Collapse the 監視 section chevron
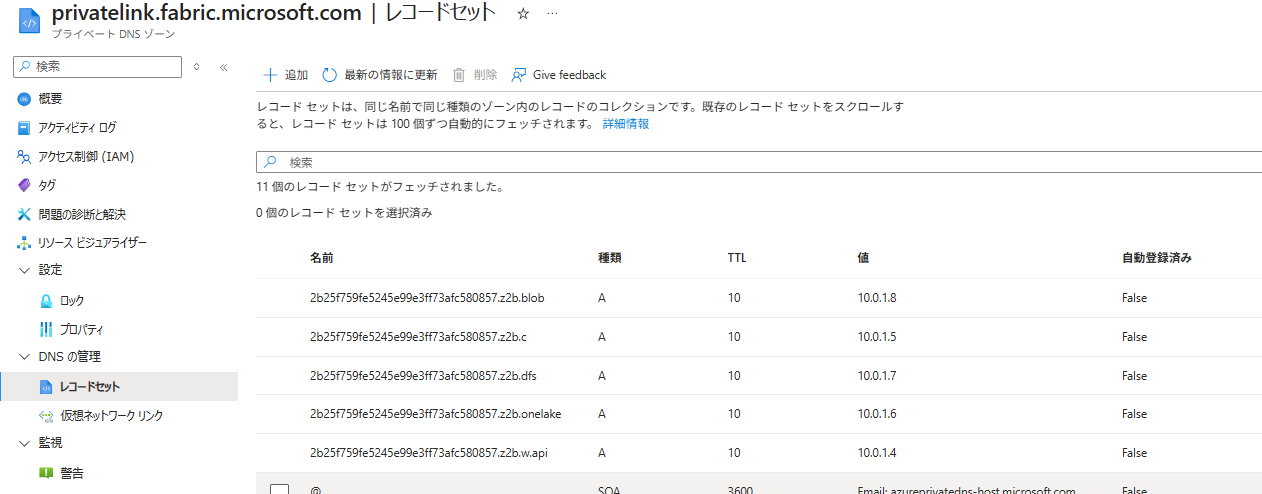Viewport: 1262px width, 494px height. tap(24, 443)
